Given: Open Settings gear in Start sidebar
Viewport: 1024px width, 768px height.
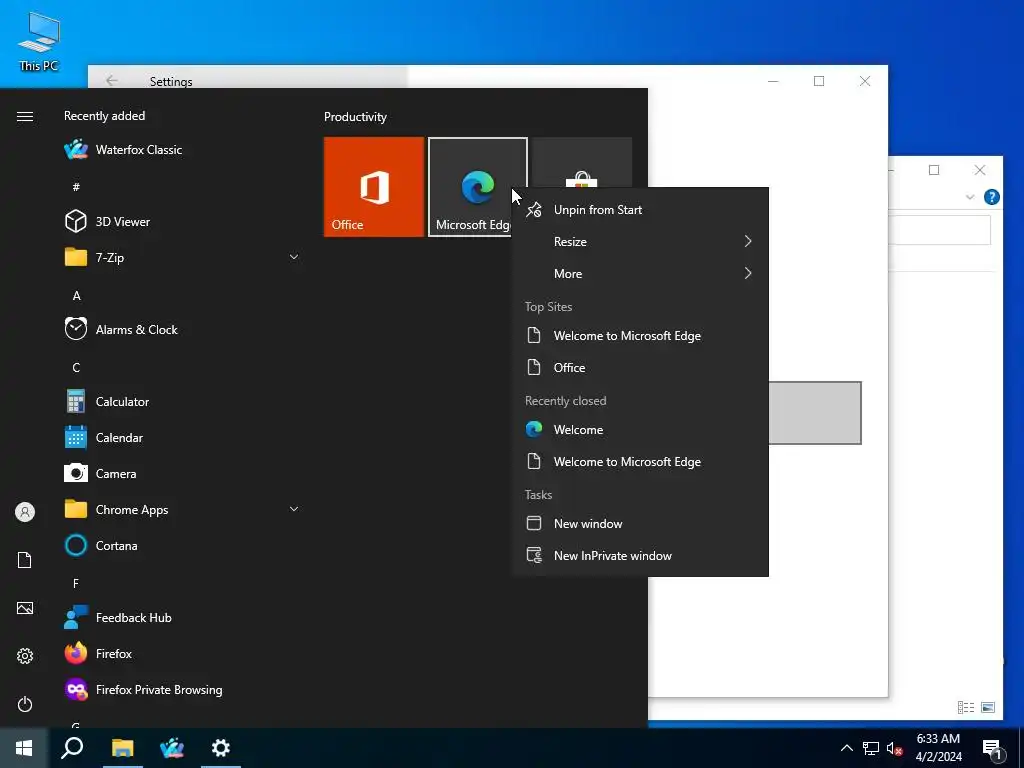Looking at the screenshot, I should coord(25,656).
